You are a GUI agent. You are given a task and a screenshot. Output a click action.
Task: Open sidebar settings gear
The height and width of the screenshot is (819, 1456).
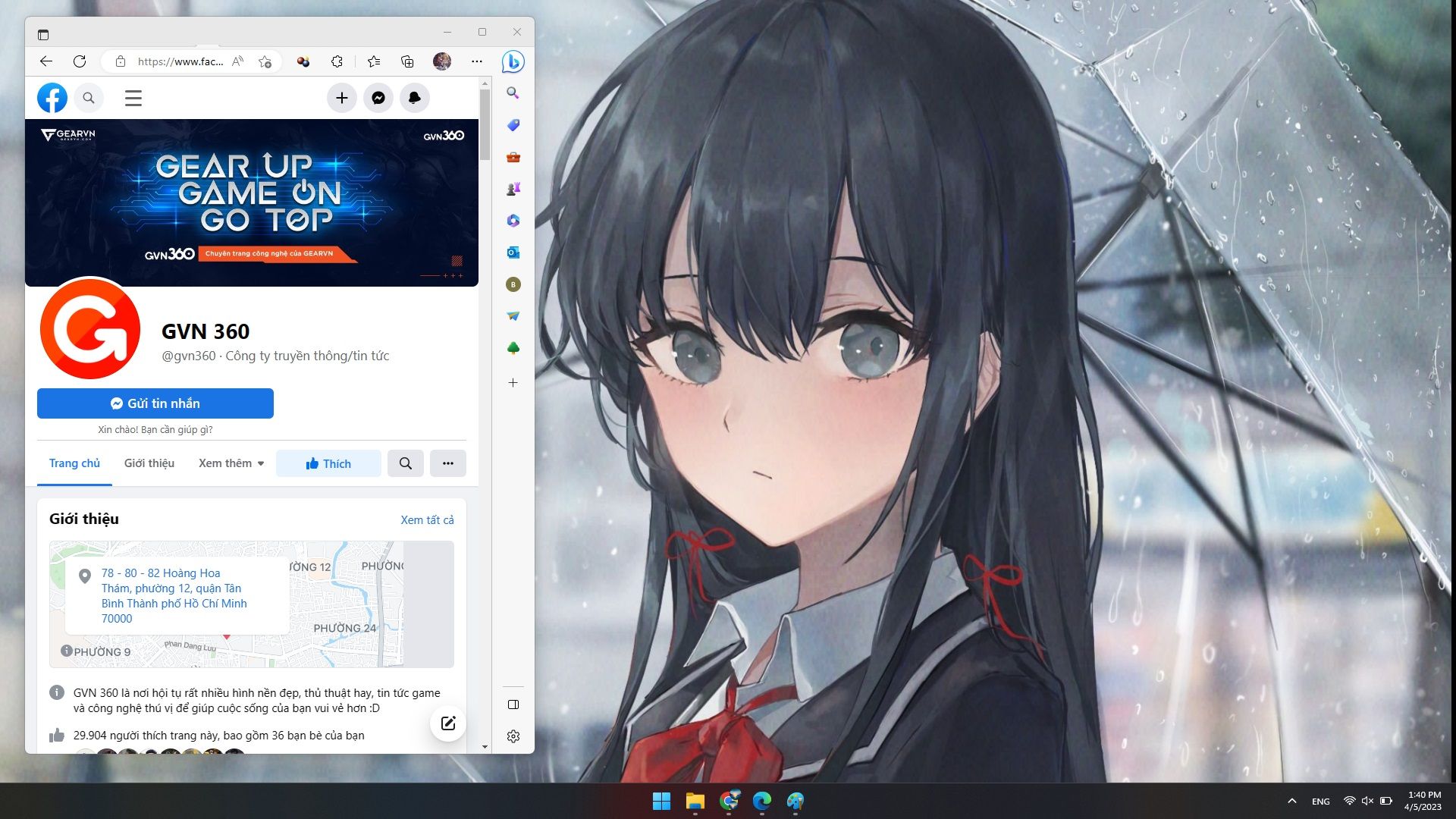tap(513, 736)
